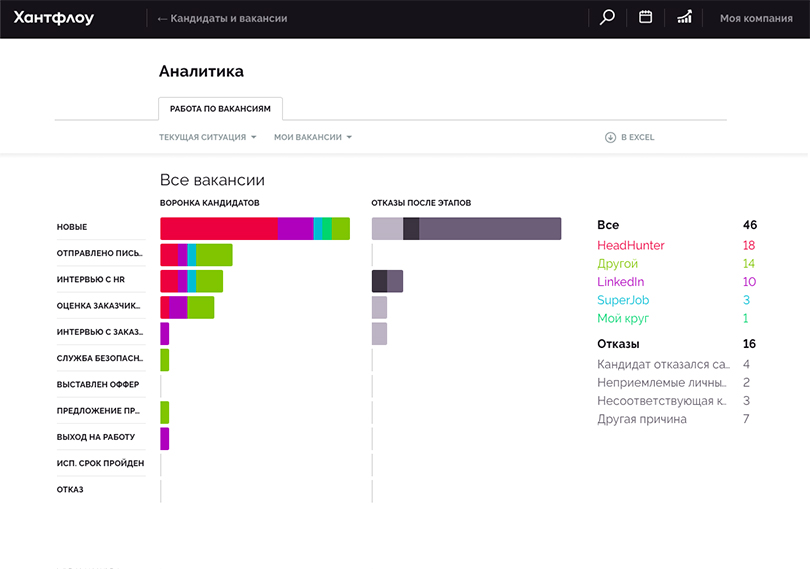Click the Хантфлоу logo
This screenshot has height=569, width=810.
click(x=54, y=18)
